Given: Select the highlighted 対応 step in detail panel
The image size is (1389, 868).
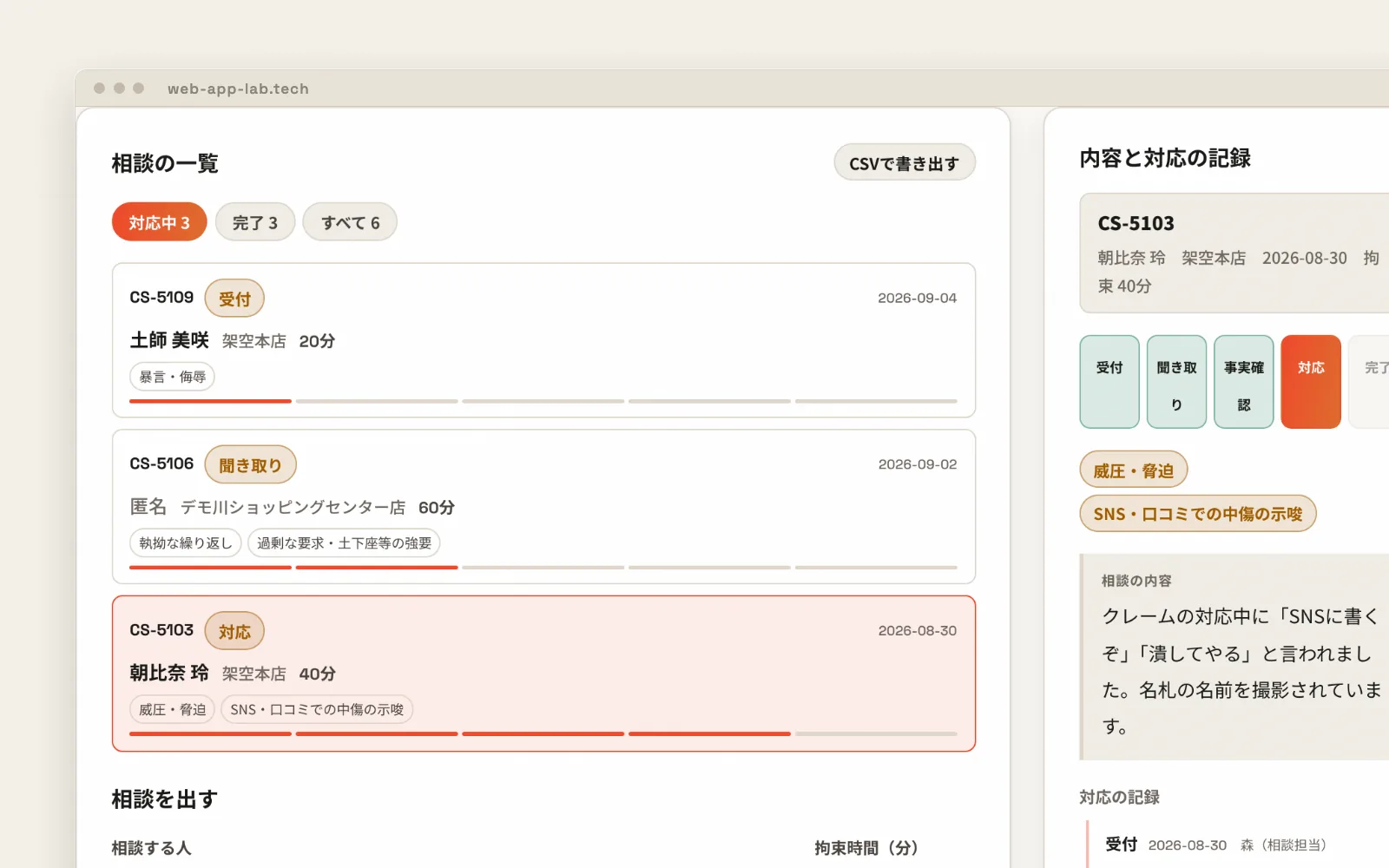Looking at the screenshot, I should click(1311, 382).
